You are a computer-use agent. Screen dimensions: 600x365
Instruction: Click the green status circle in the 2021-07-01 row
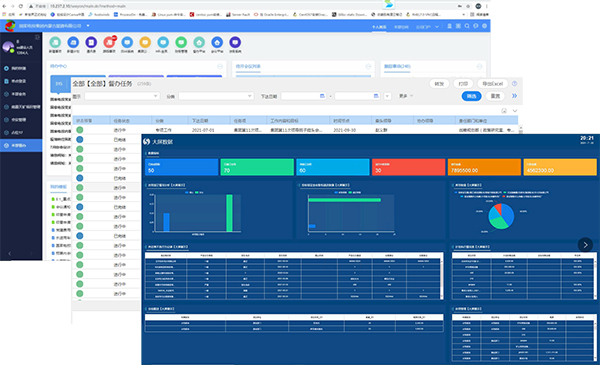[x=80, y=130]
